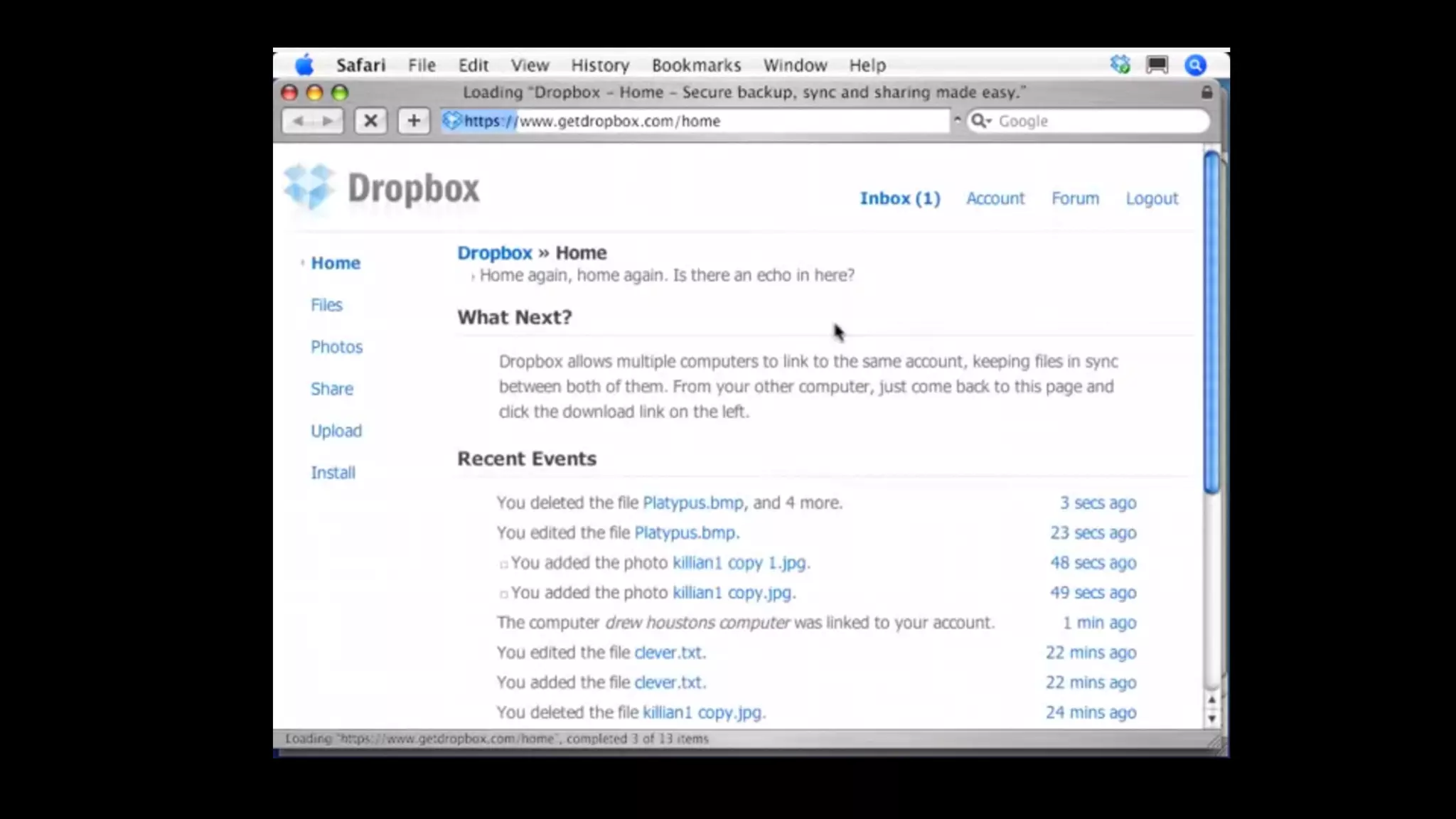Open the Apple menu
The width and height of the screenshot is (1456, 819).
tap(304, 65)
